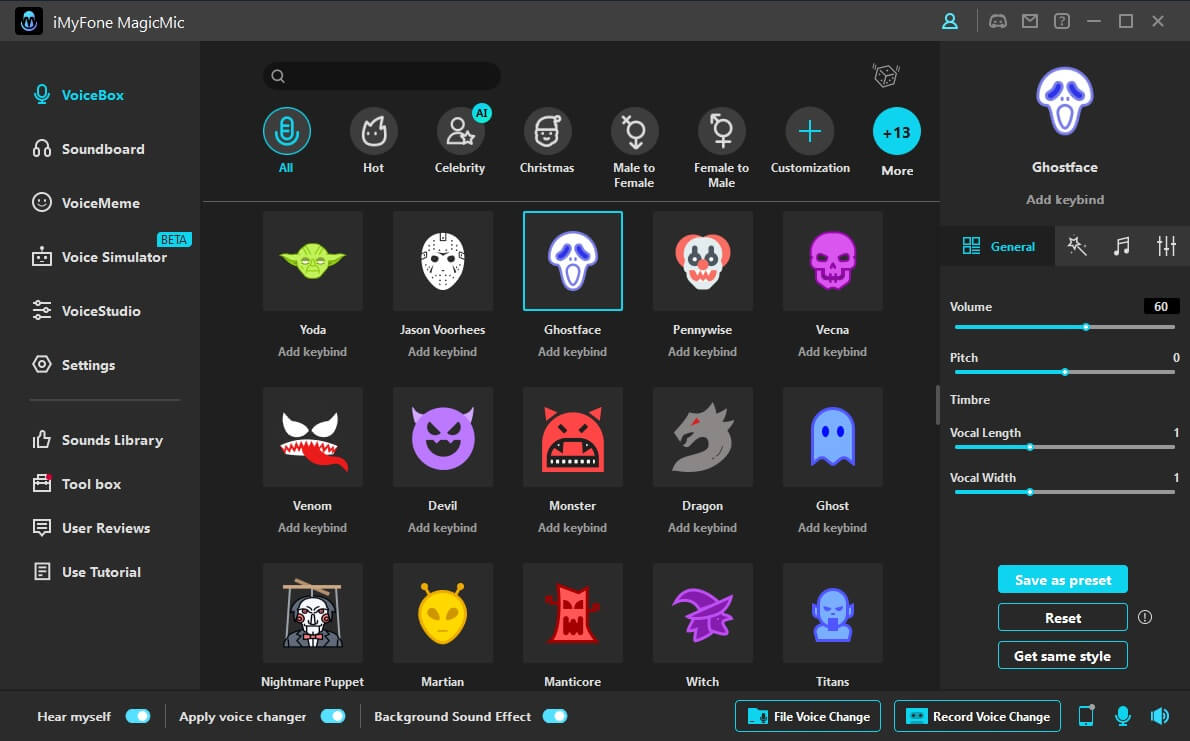Open the Discord community icon
This screenshot has width=1190, height=741.
pos(997,21)
